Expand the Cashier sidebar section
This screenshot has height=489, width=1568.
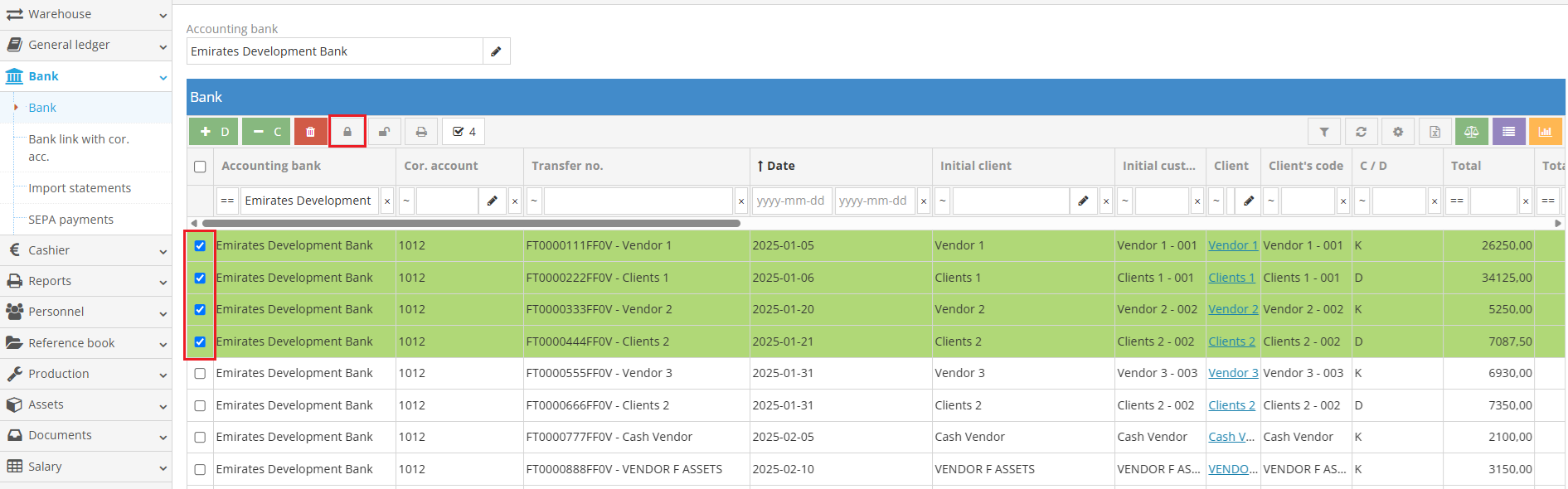point(85,250)
